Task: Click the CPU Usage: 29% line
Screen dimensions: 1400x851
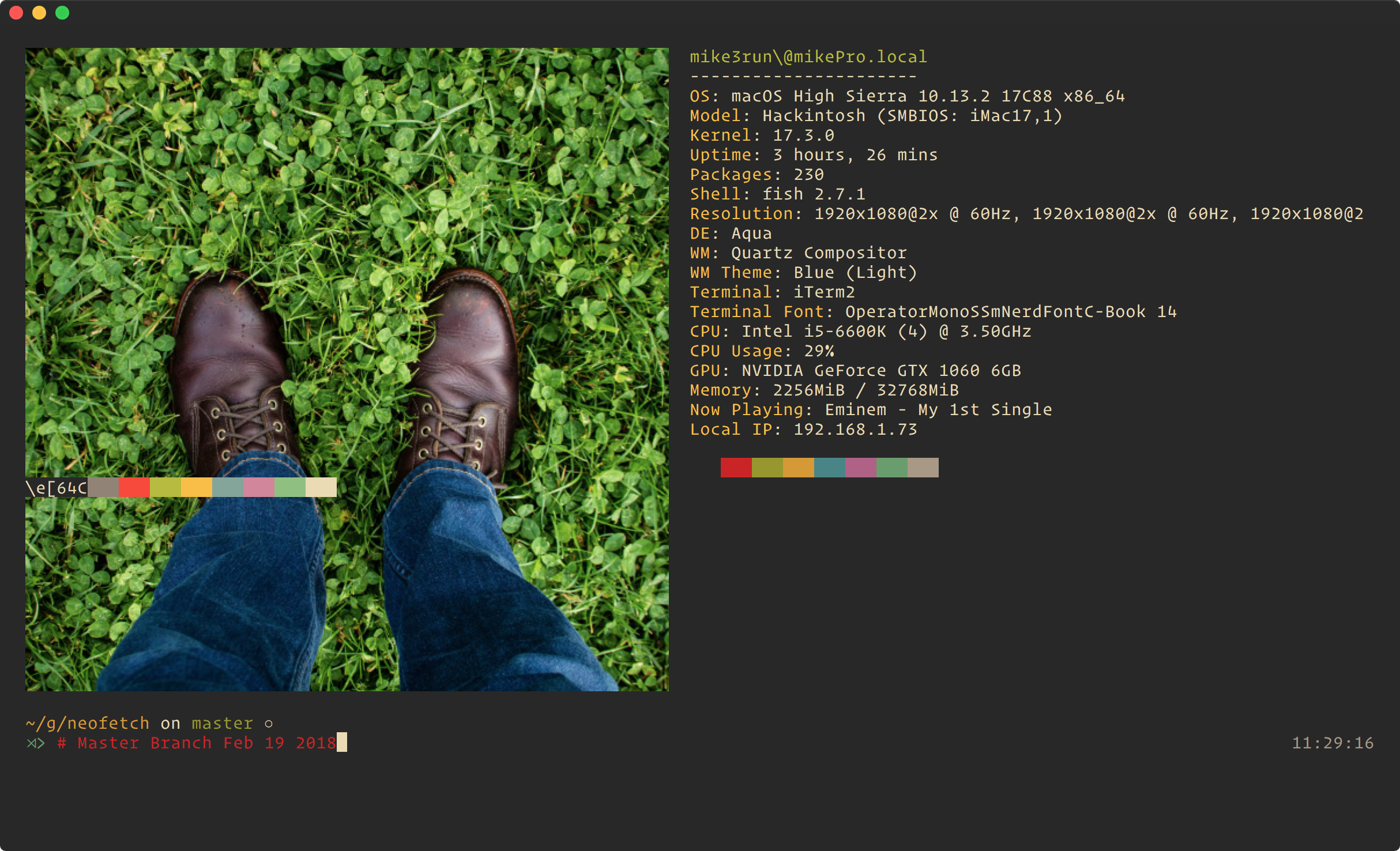Action: (762, 351)
